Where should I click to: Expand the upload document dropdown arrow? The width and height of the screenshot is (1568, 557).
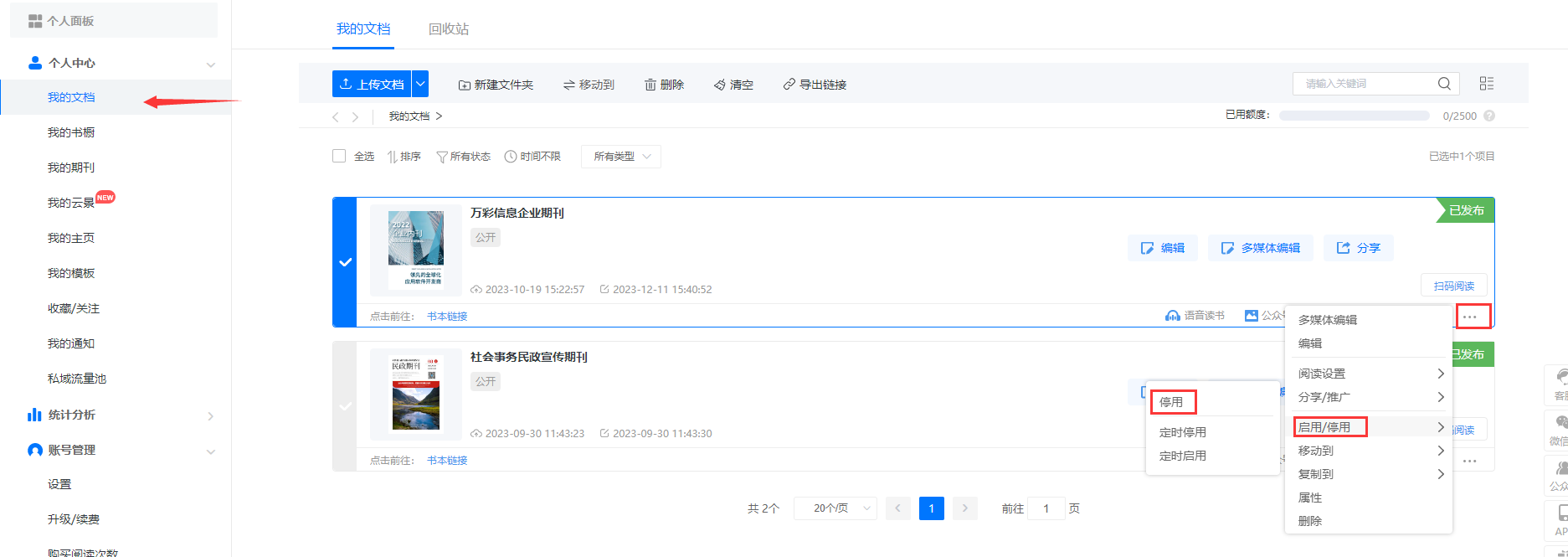tap(420, 84)
